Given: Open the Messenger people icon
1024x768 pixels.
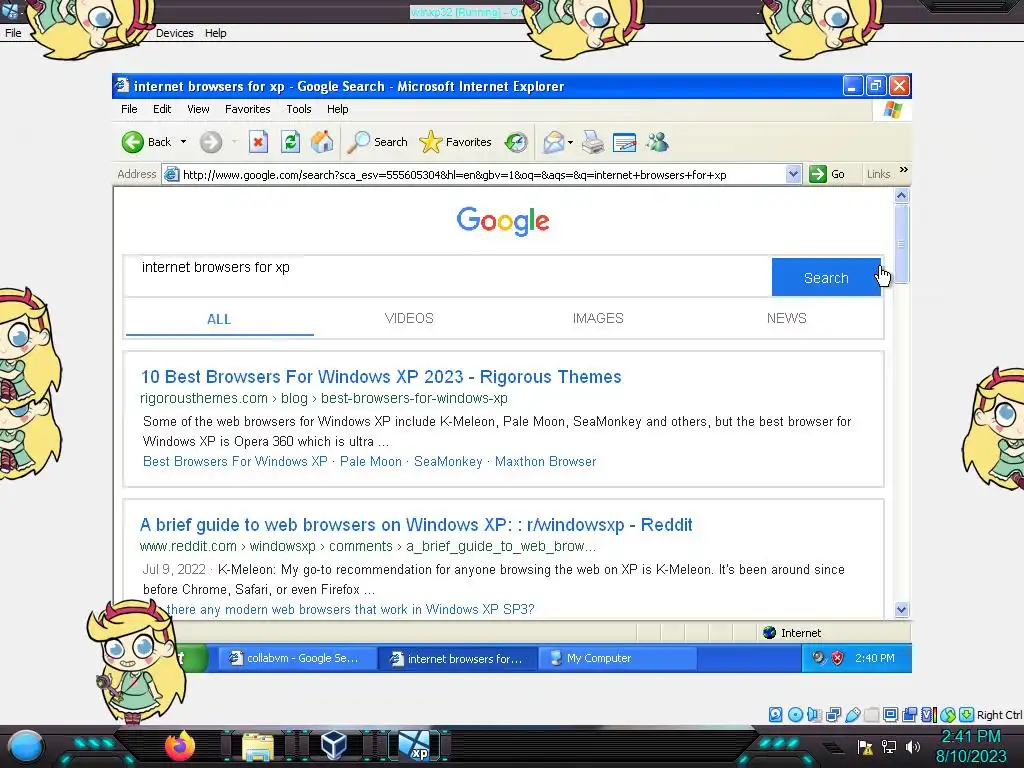Looking at the screenshot, I should click(658, 142).
